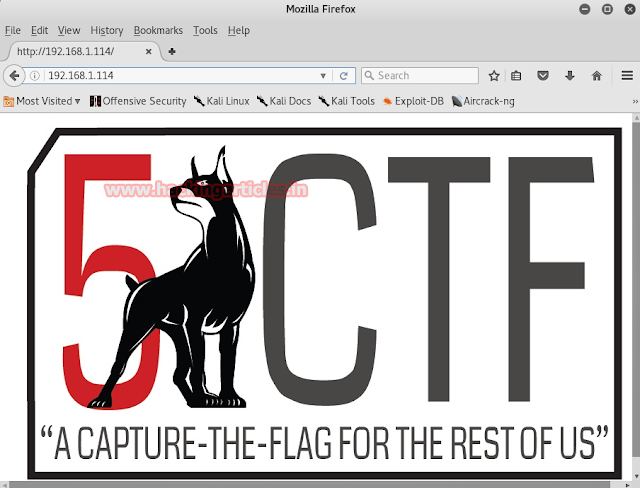Open the Tools menu

pos(205,31)
